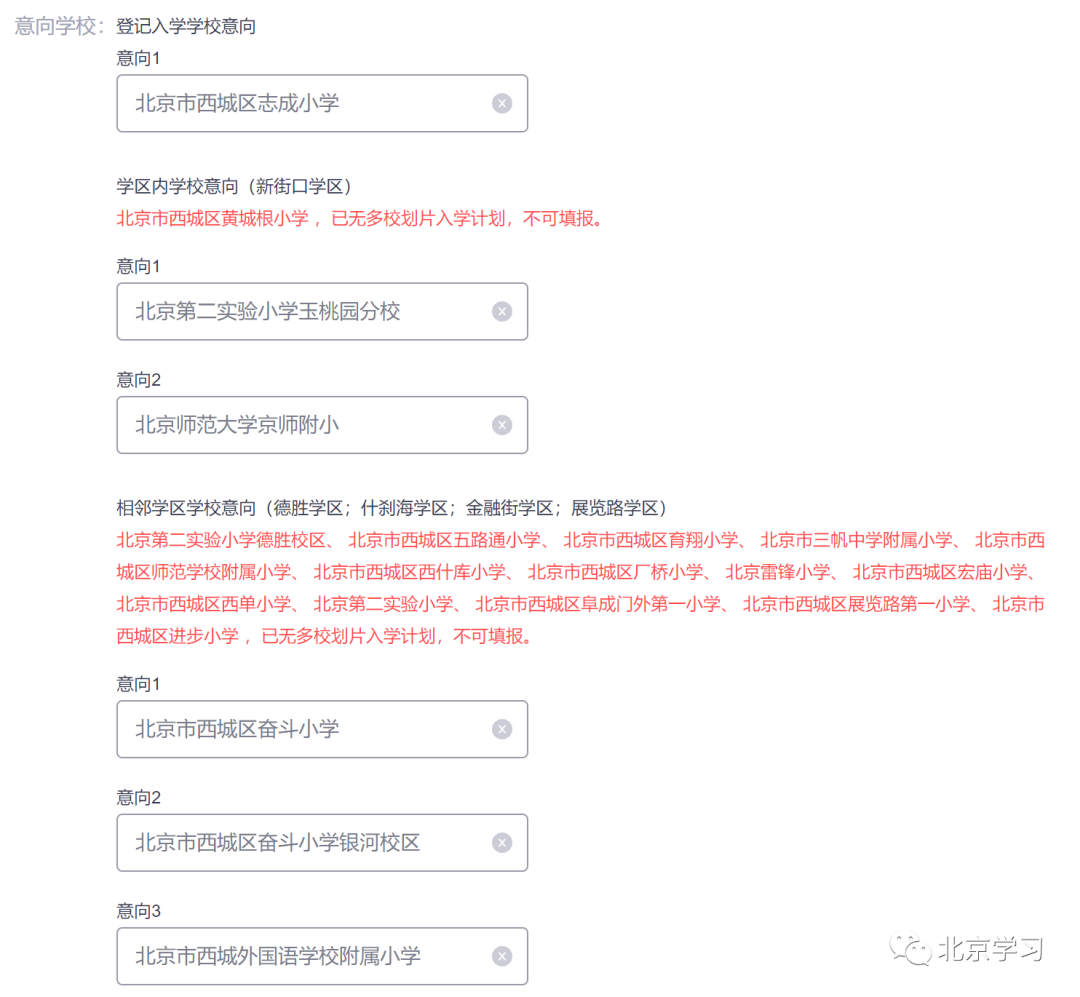The width and height of the screenshot is (1080, 997).
Task: Click red text 北京市西城区西什库小学
Action: (x=409, y=572)
